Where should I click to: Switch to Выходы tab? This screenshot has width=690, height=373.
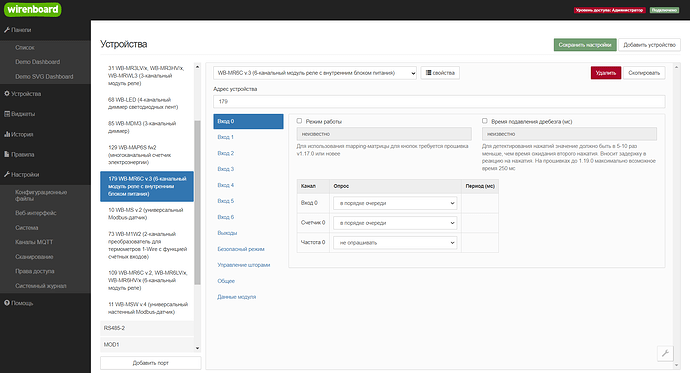[x=227, y=233]
